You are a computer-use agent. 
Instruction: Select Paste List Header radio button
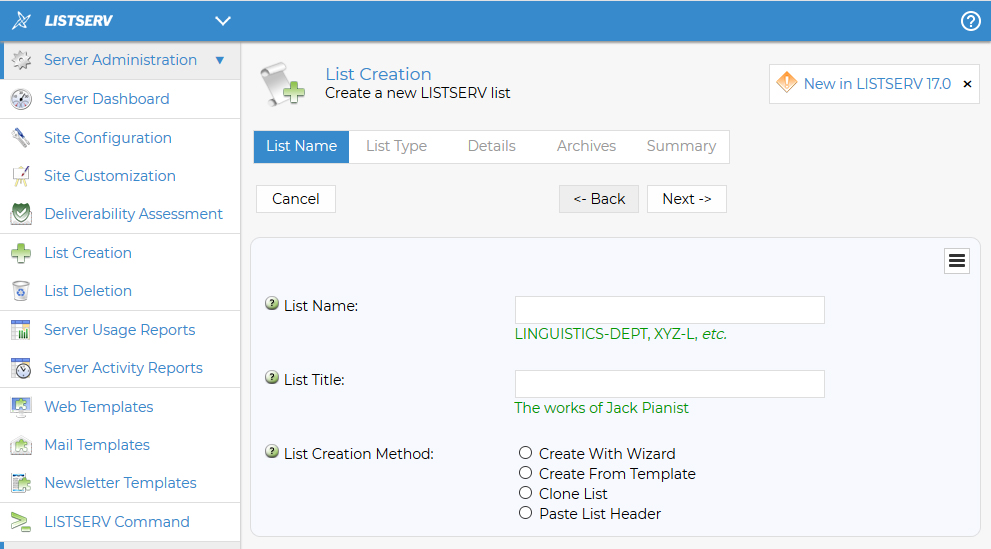point(525,513)
